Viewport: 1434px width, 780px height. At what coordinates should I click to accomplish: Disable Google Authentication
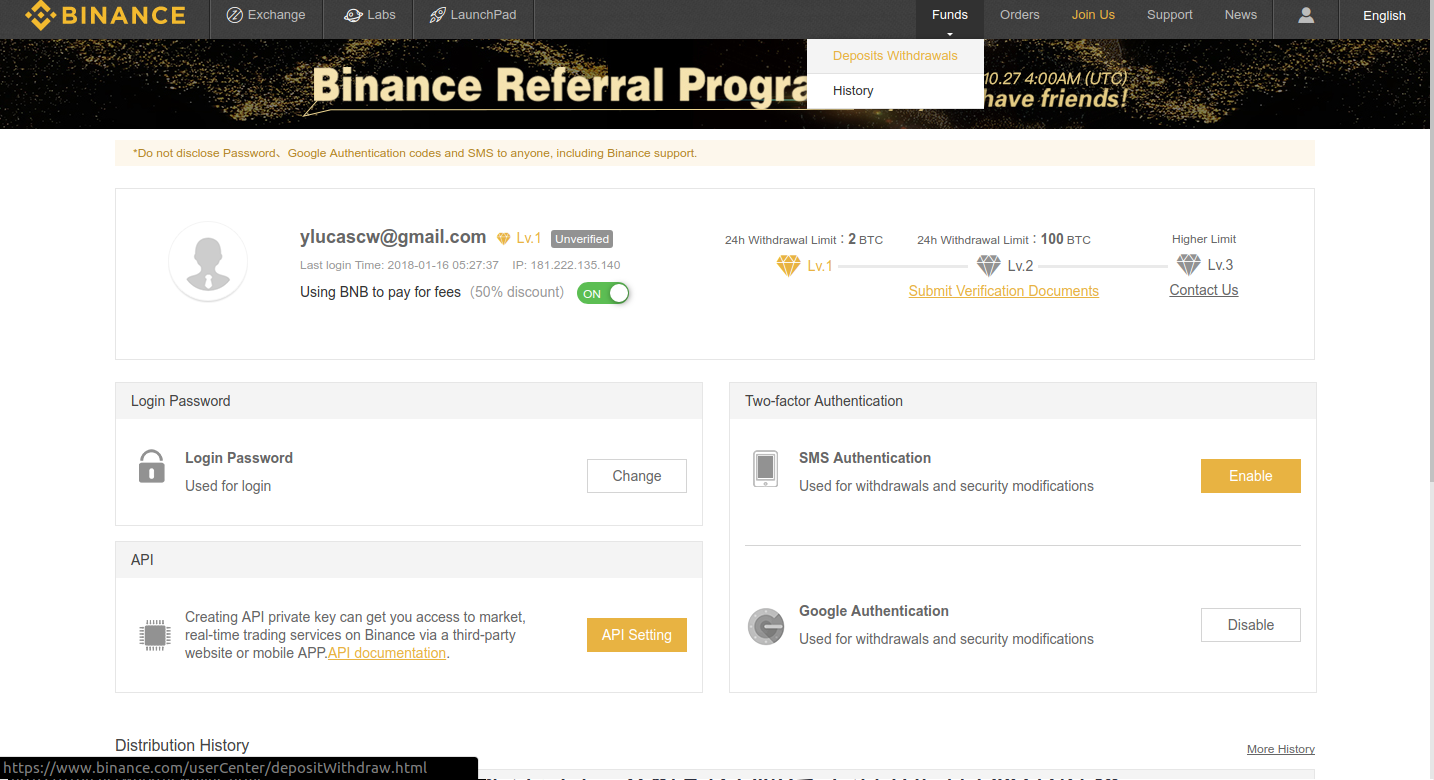(1250, 625)
